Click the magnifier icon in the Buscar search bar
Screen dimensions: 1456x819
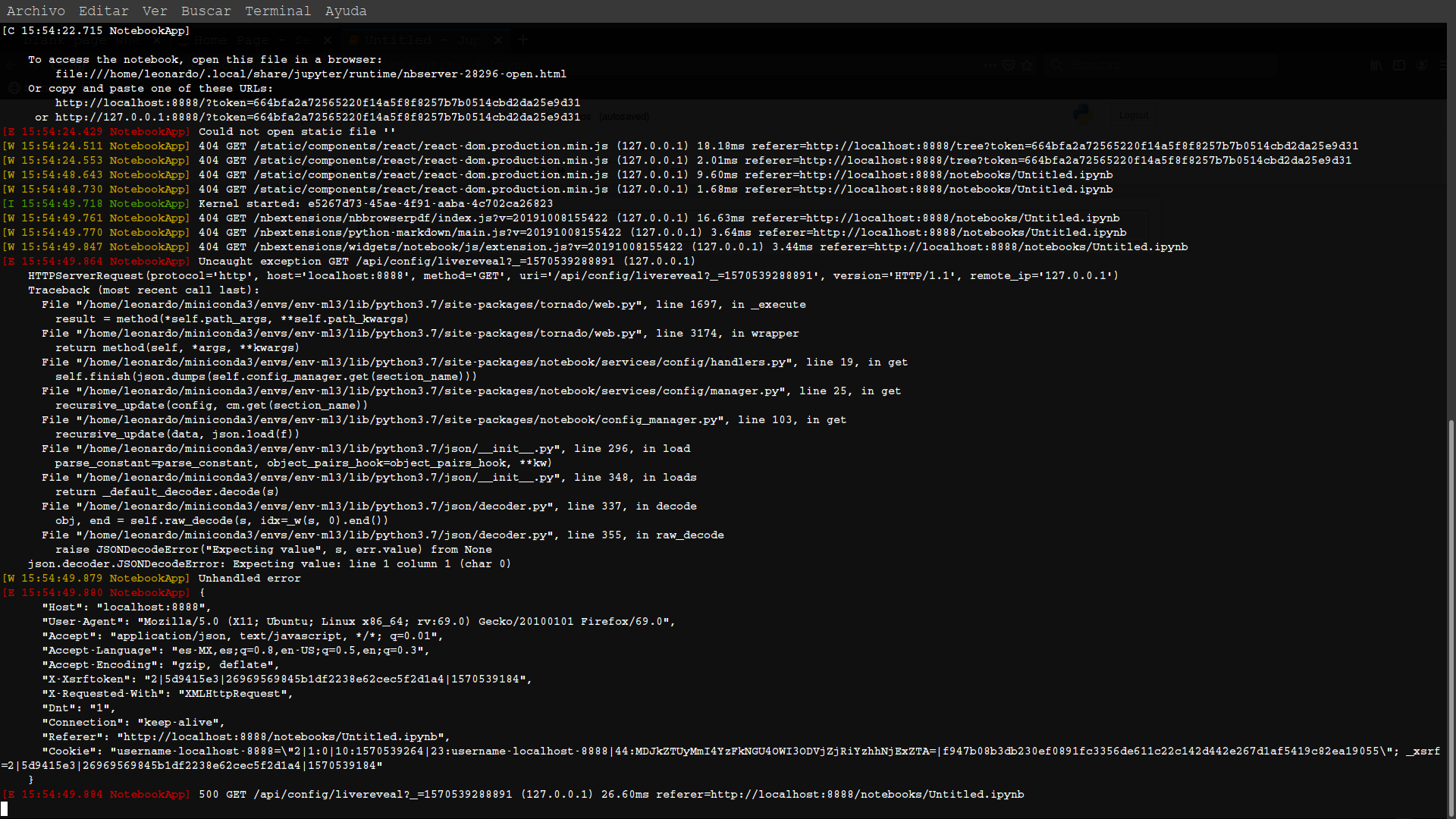point(1056,65)
